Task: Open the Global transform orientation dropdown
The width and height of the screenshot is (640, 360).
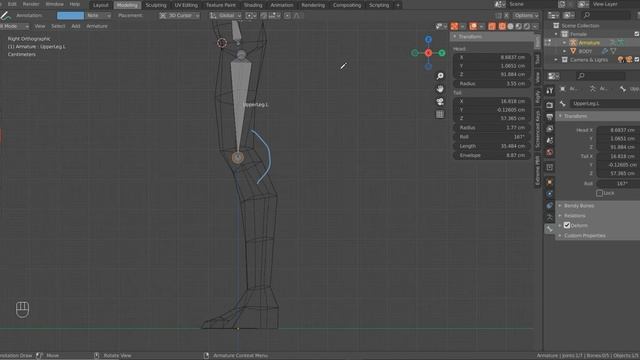Action: tap(226, 16)
